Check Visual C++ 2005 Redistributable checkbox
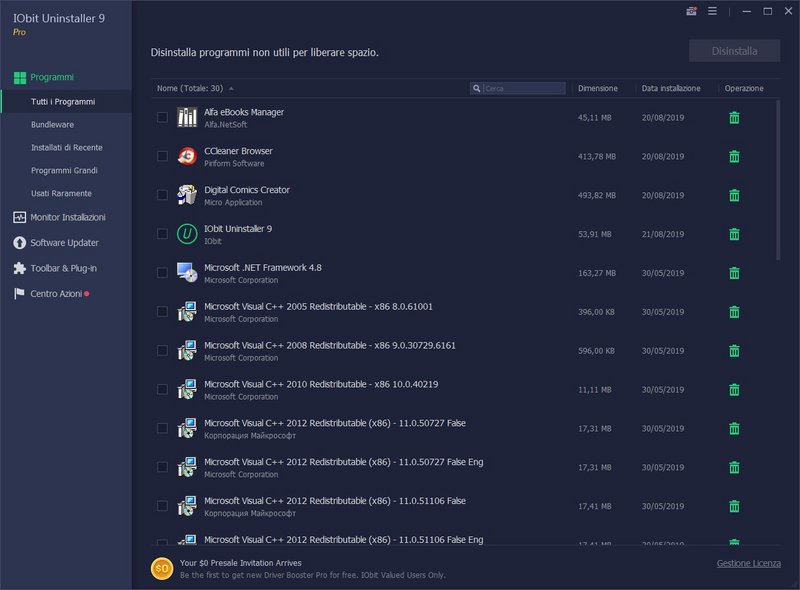 click(162, 311)
